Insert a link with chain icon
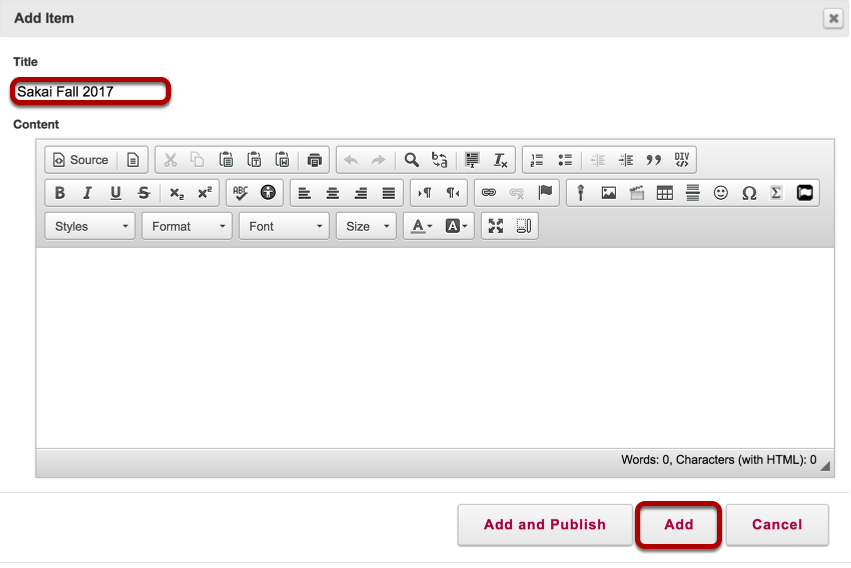Viewport: 851px width, 568px height. 488,193
